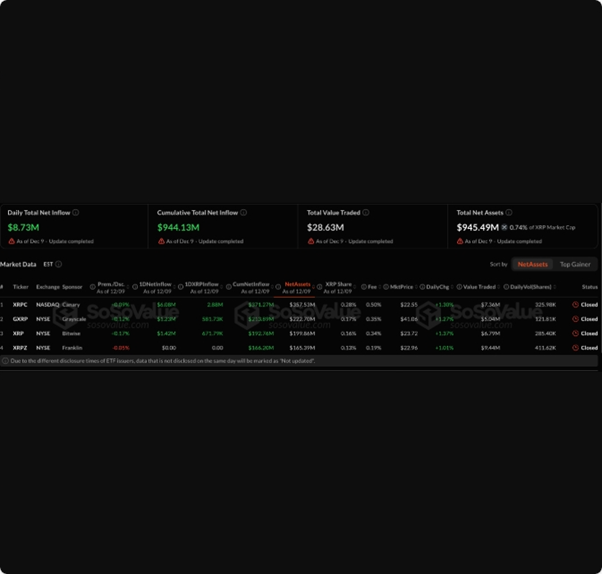Viewport: 602px width, 574px height.
Task: Click warning icon under the $944.13M value
Action: pyautogui.click(x=161, y=241)
